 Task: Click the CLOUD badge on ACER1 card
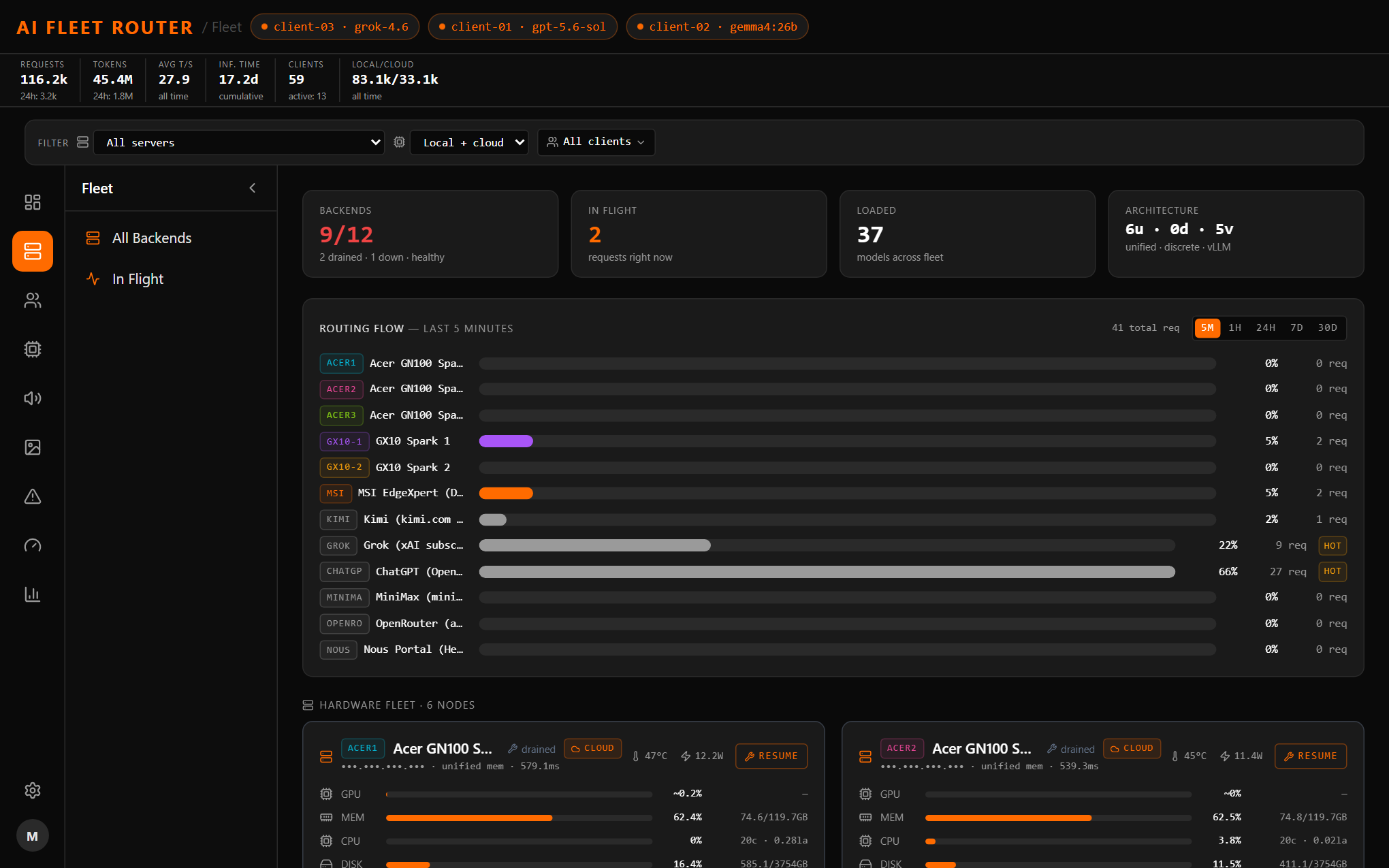592,748
